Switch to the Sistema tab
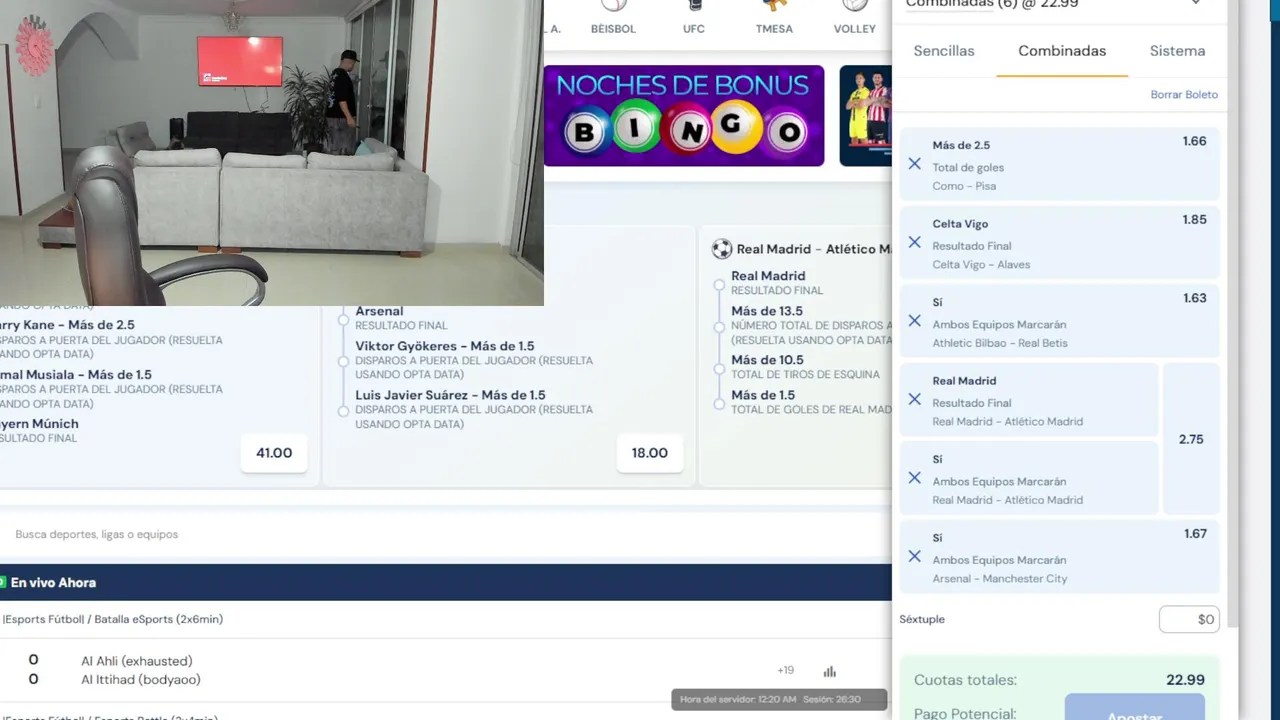The width and height of the screenshot is (1280, 720). [x=1177, y=51]
